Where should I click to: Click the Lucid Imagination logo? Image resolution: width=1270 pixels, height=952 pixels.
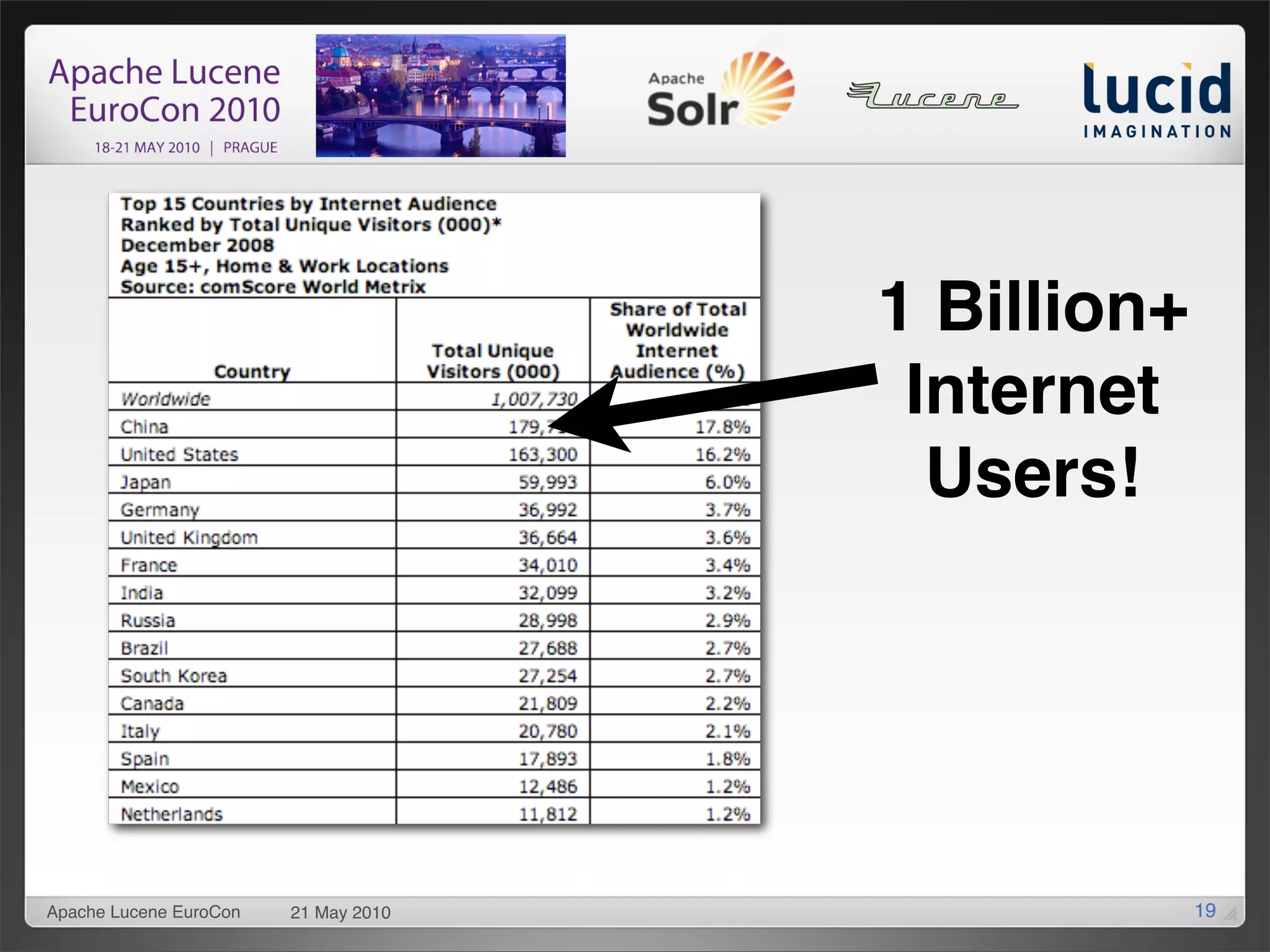coord(1157,100)
